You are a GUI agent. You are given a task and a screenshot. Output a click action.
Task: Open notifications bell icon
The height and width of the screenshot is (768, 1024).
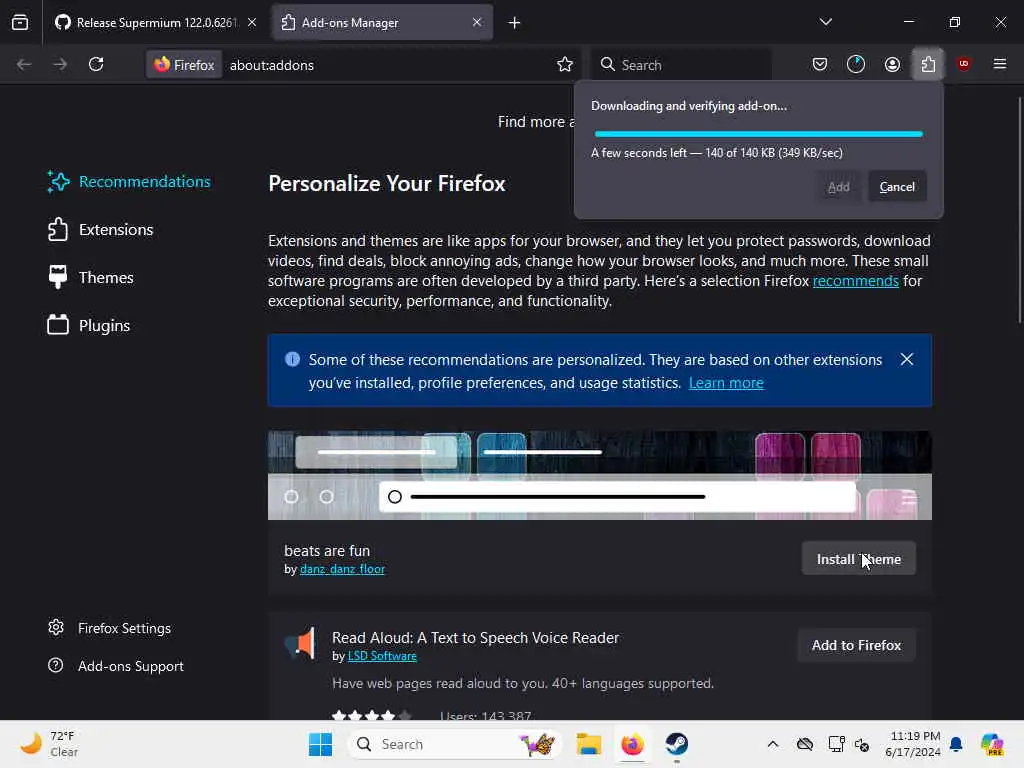pyautogui.click(x=956, y=744)
